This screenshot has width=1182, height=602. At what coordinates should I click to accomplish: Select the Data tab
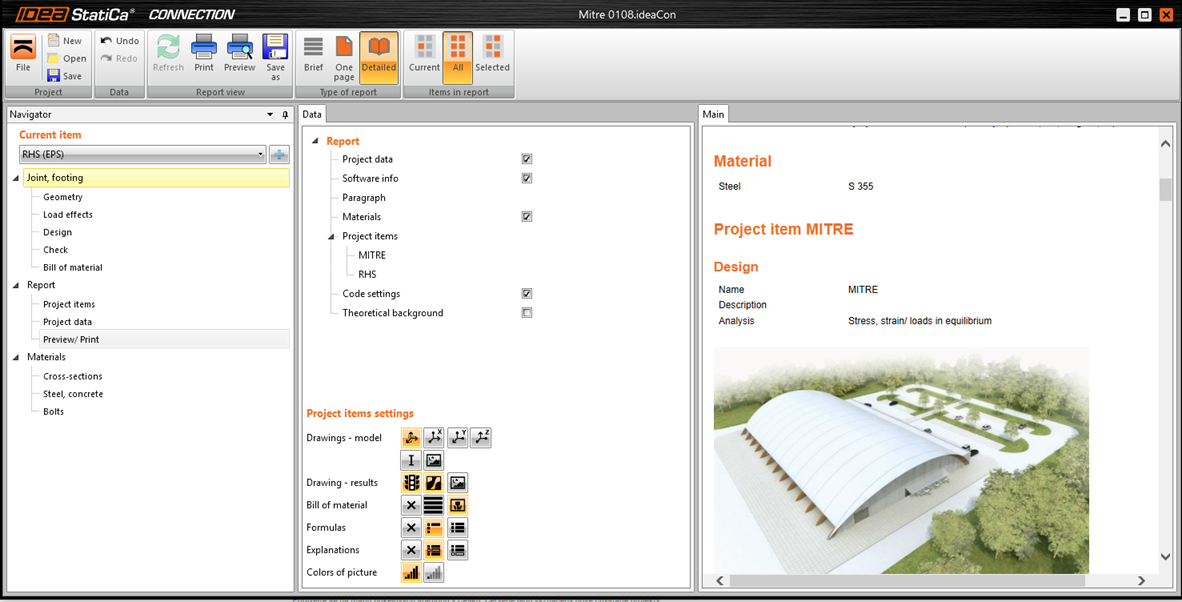click(x=312, y=114)
